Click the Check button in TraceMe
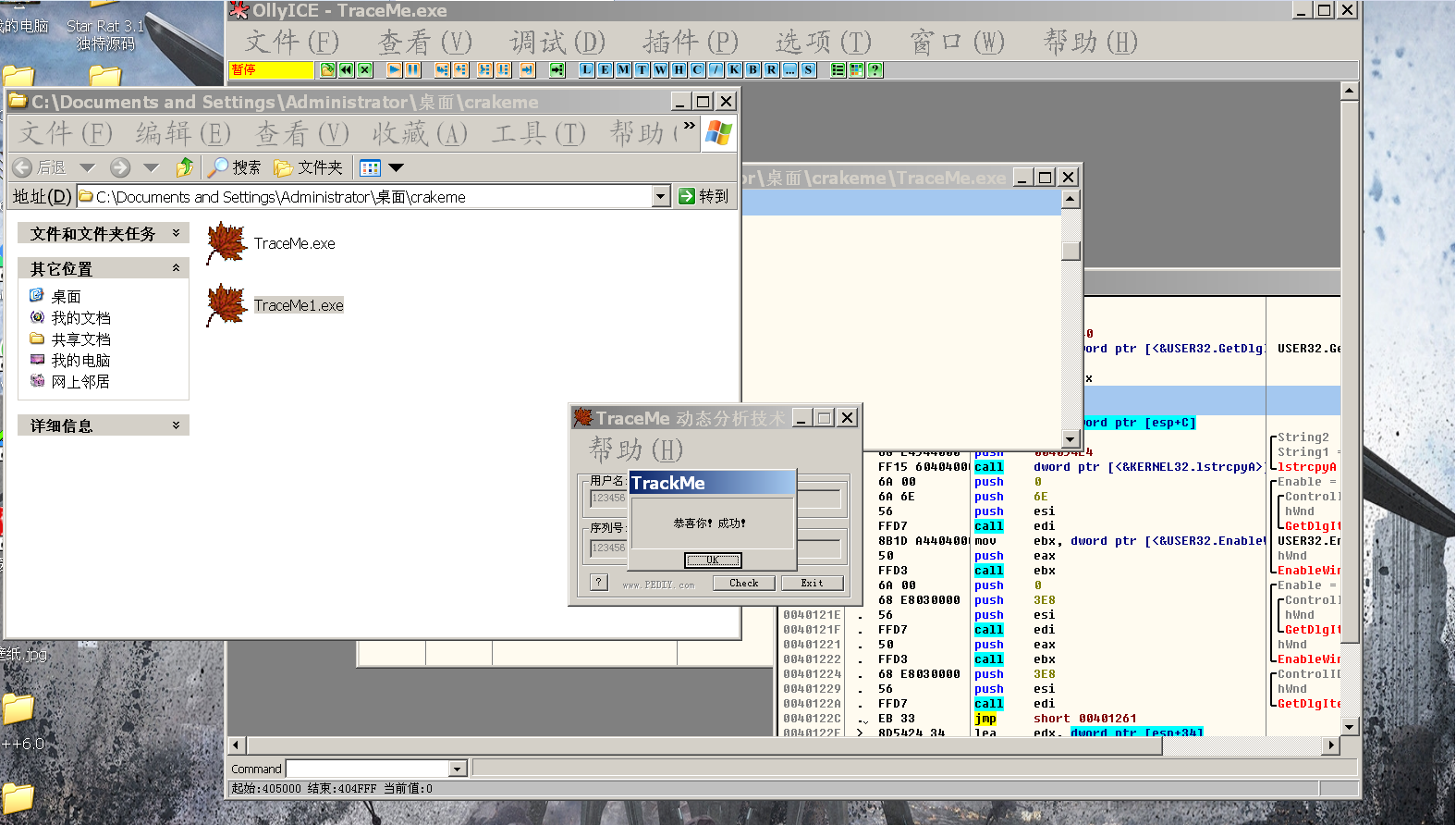 click(x=743, y=583)
